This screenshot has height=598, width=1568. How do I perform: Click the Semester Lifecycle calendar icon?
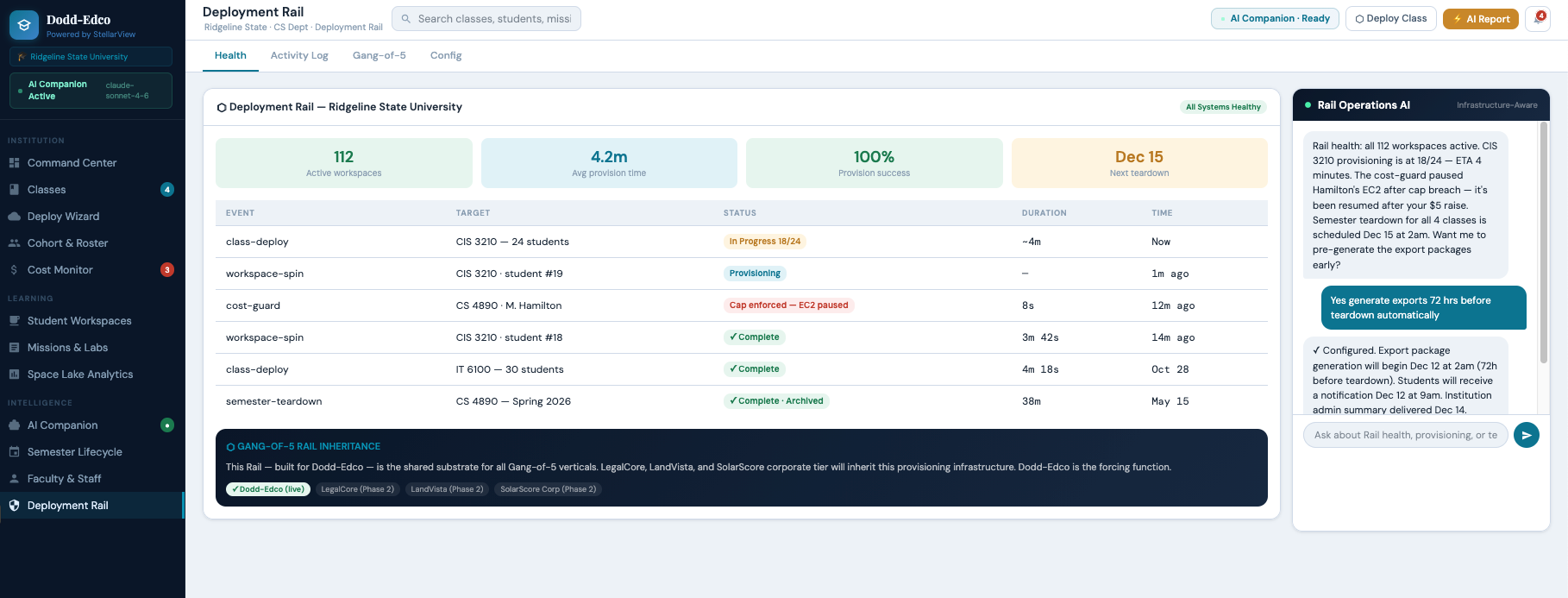coord(14,452)
